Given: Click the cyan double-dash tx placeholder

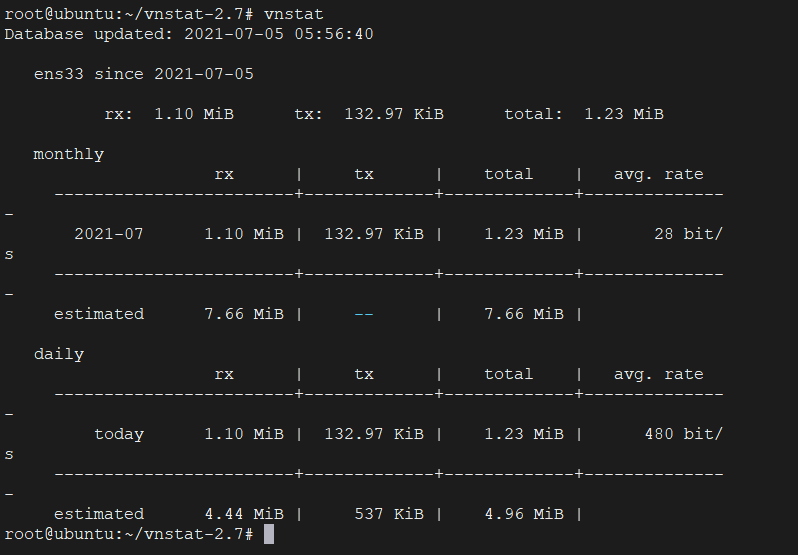Looking at the screenshot, I should (364, 314).
